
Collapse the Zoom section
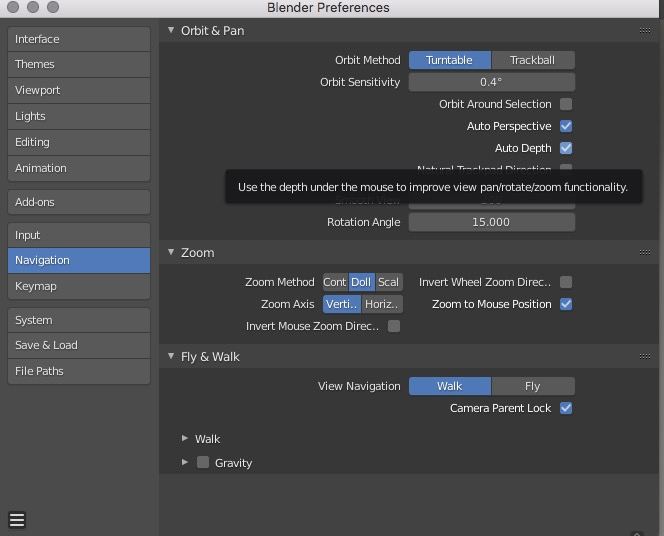click(171, 252)
